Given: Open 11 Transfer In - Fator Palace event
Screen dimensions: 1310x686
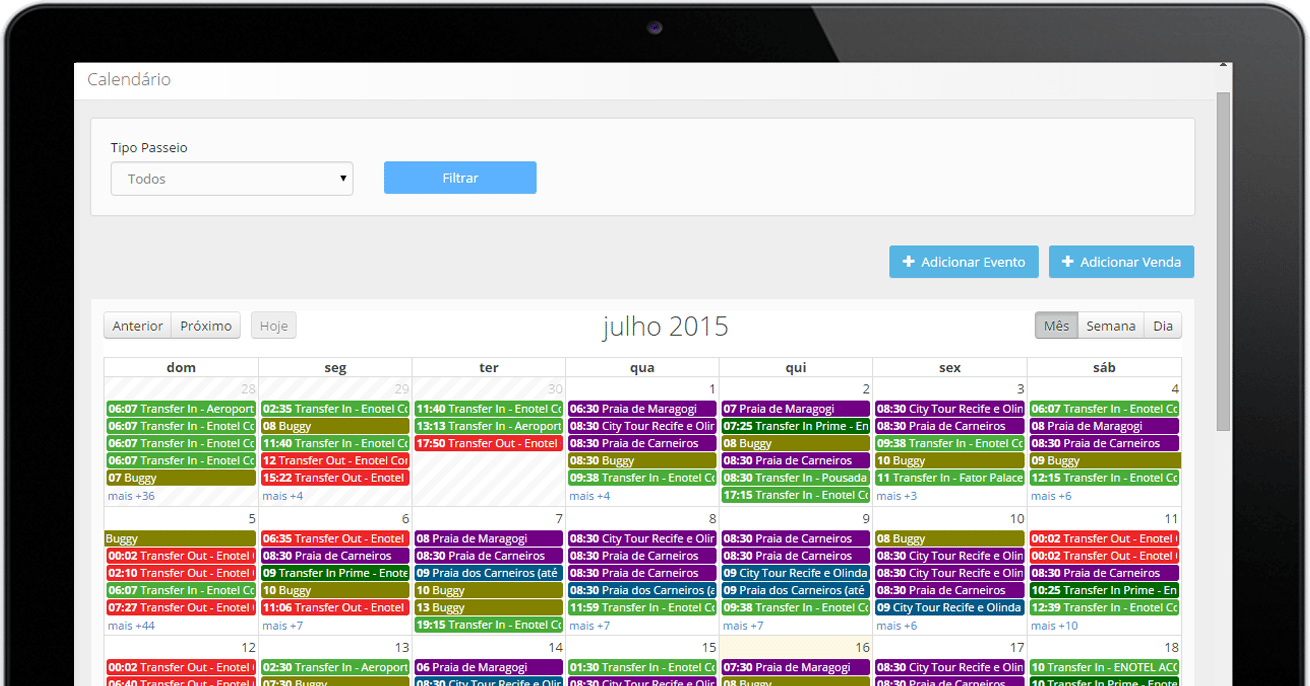Looking at the screenshot, I should click(x=950, y=478).
